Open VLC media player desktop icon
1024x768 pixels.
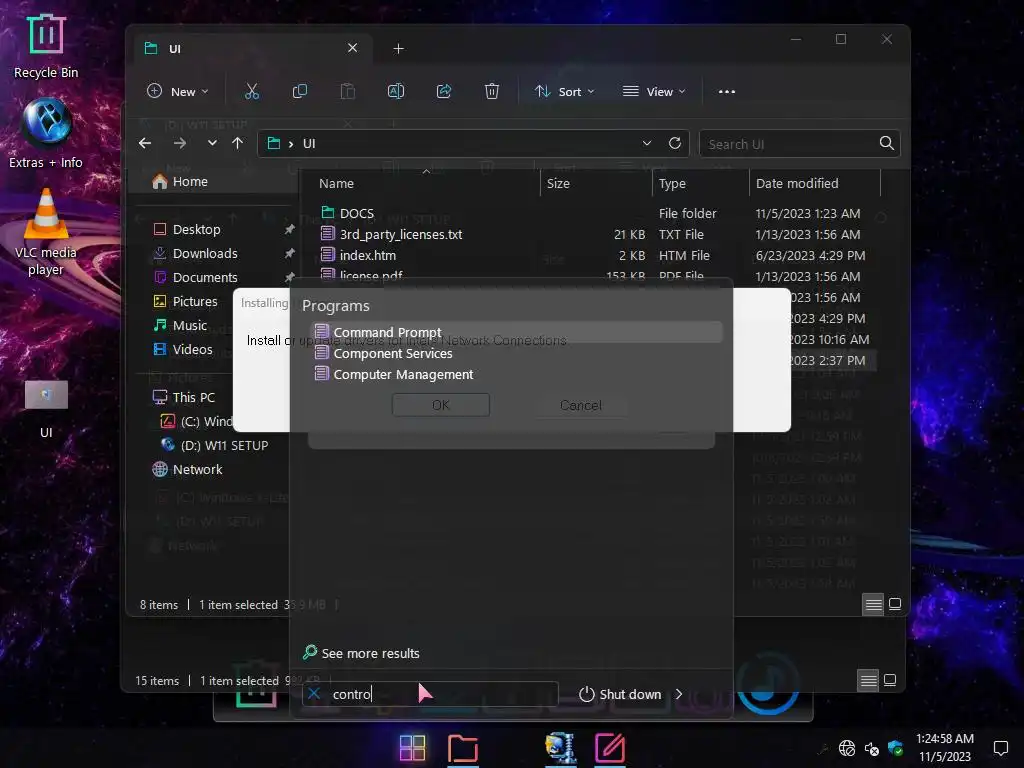click(x=46, y=232)
